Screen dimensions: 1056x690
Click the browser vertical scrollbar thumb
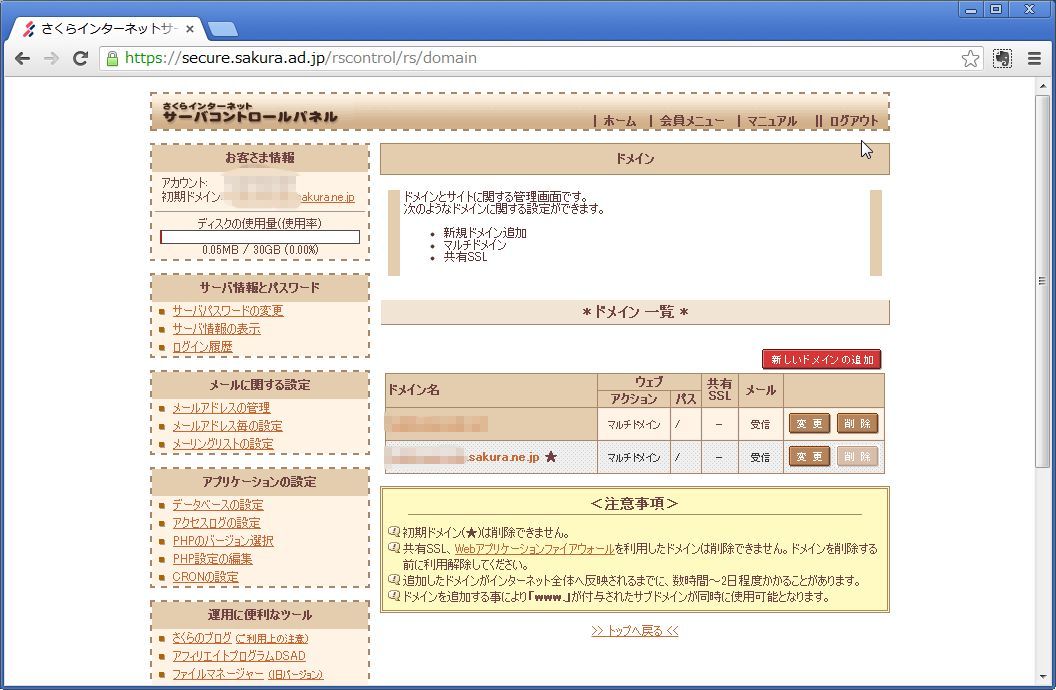point(1042,281)
